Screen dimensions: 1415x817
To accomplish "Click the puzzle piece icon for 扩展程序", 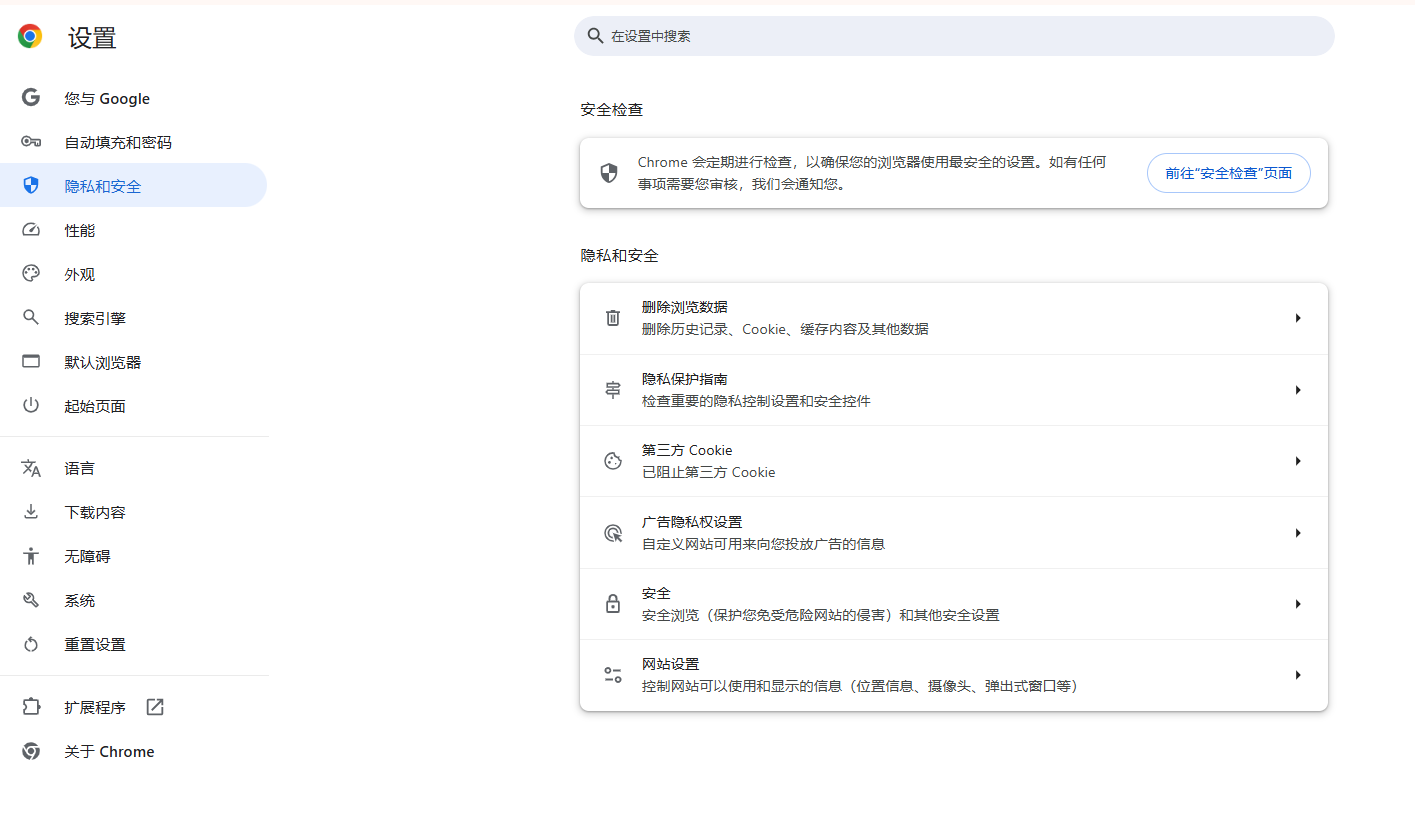I will pyautogui.click(x=31, y=707).
